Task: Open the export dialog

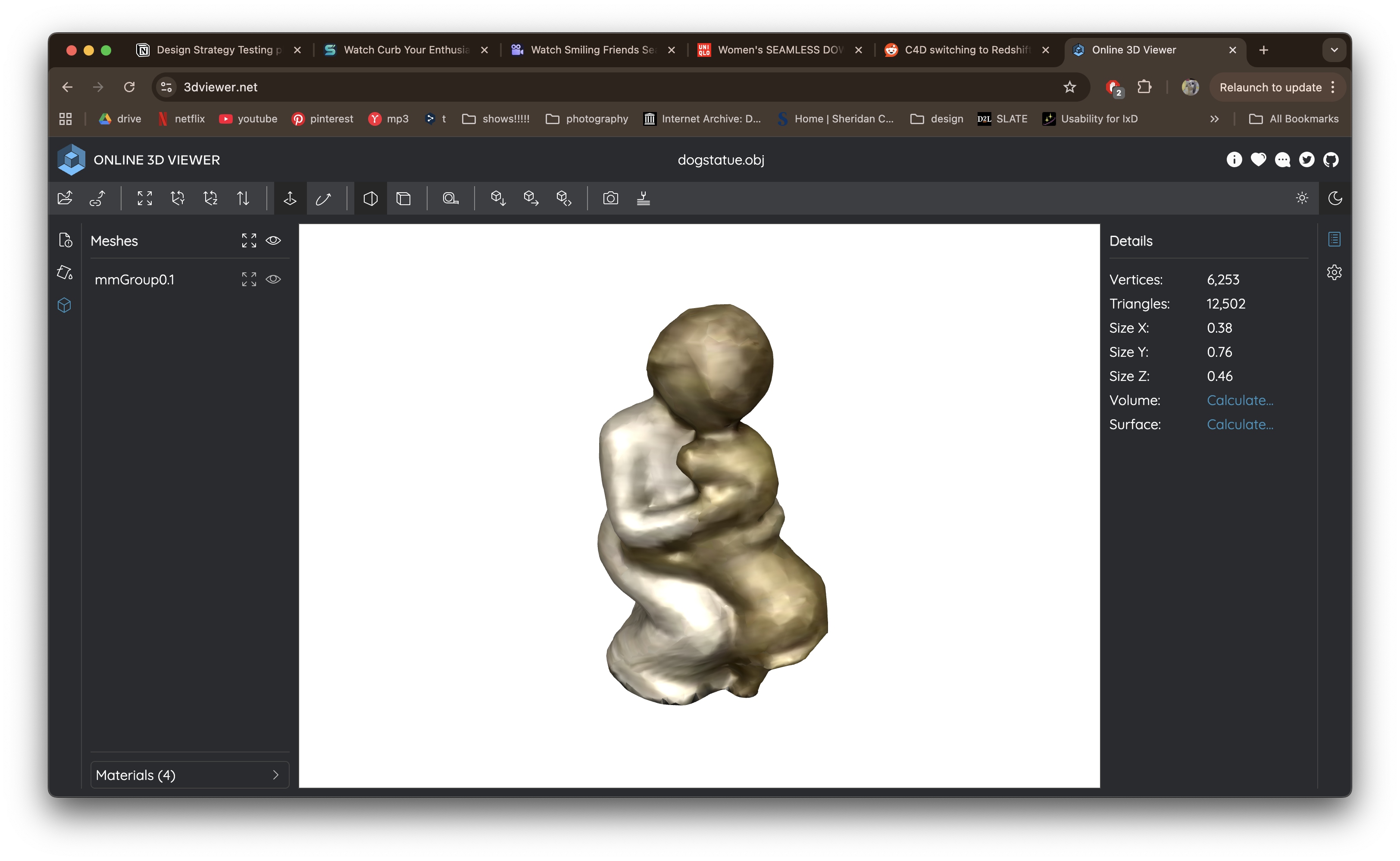Action: [x=531, y=198]
